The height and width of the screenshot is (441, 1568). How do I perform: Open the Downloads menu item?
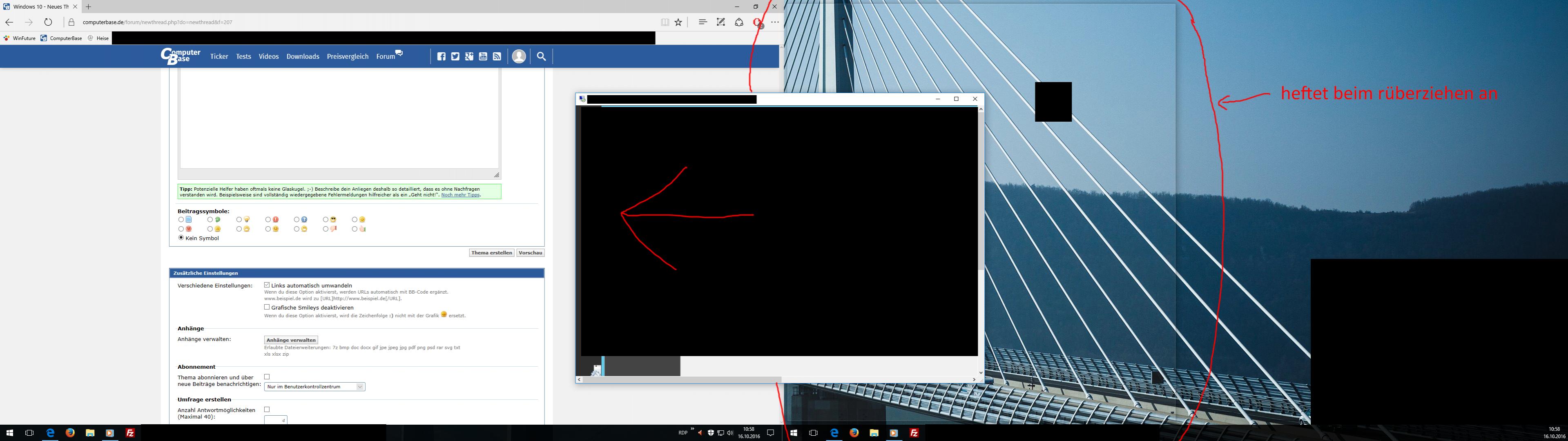303,57
